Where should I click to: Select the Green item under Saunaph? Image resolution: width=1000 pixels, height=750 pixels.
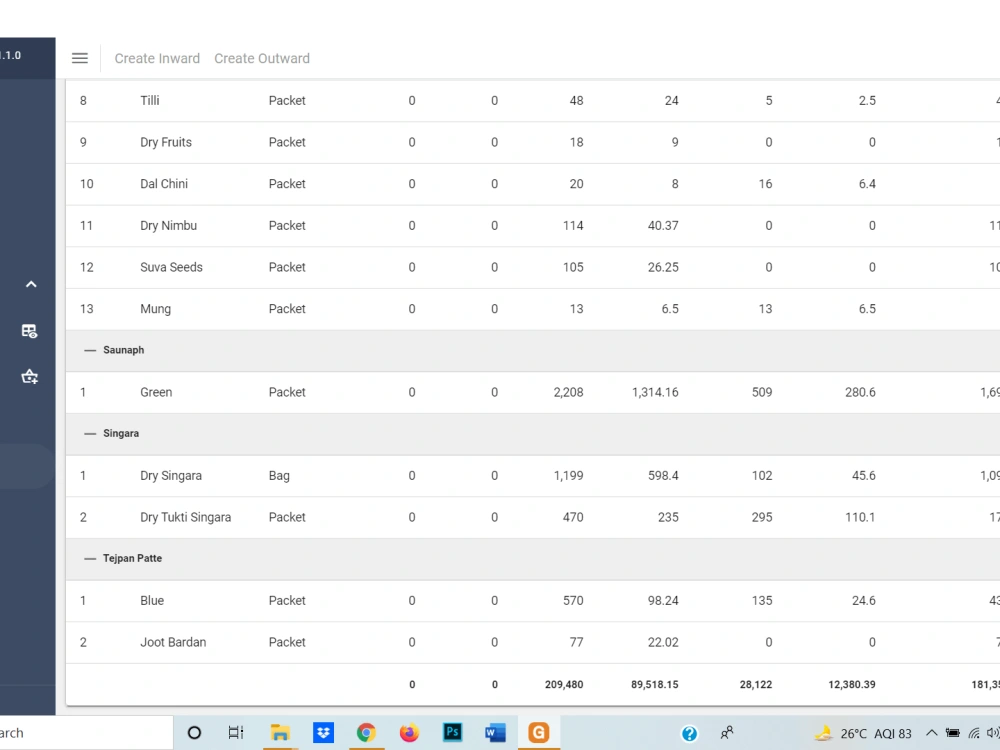point(156,392)
